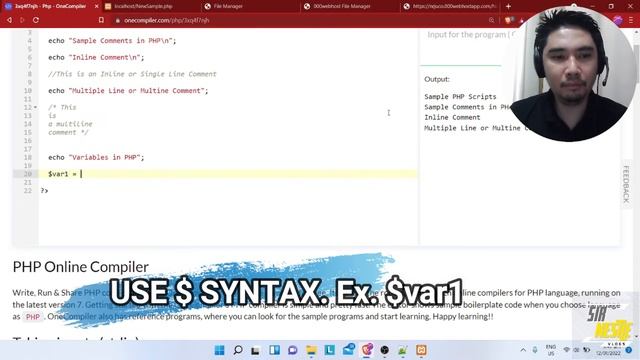Viewport: 640px width, 360px height.
Task: Reload the OneCompiler page
Action: (36, 20)
